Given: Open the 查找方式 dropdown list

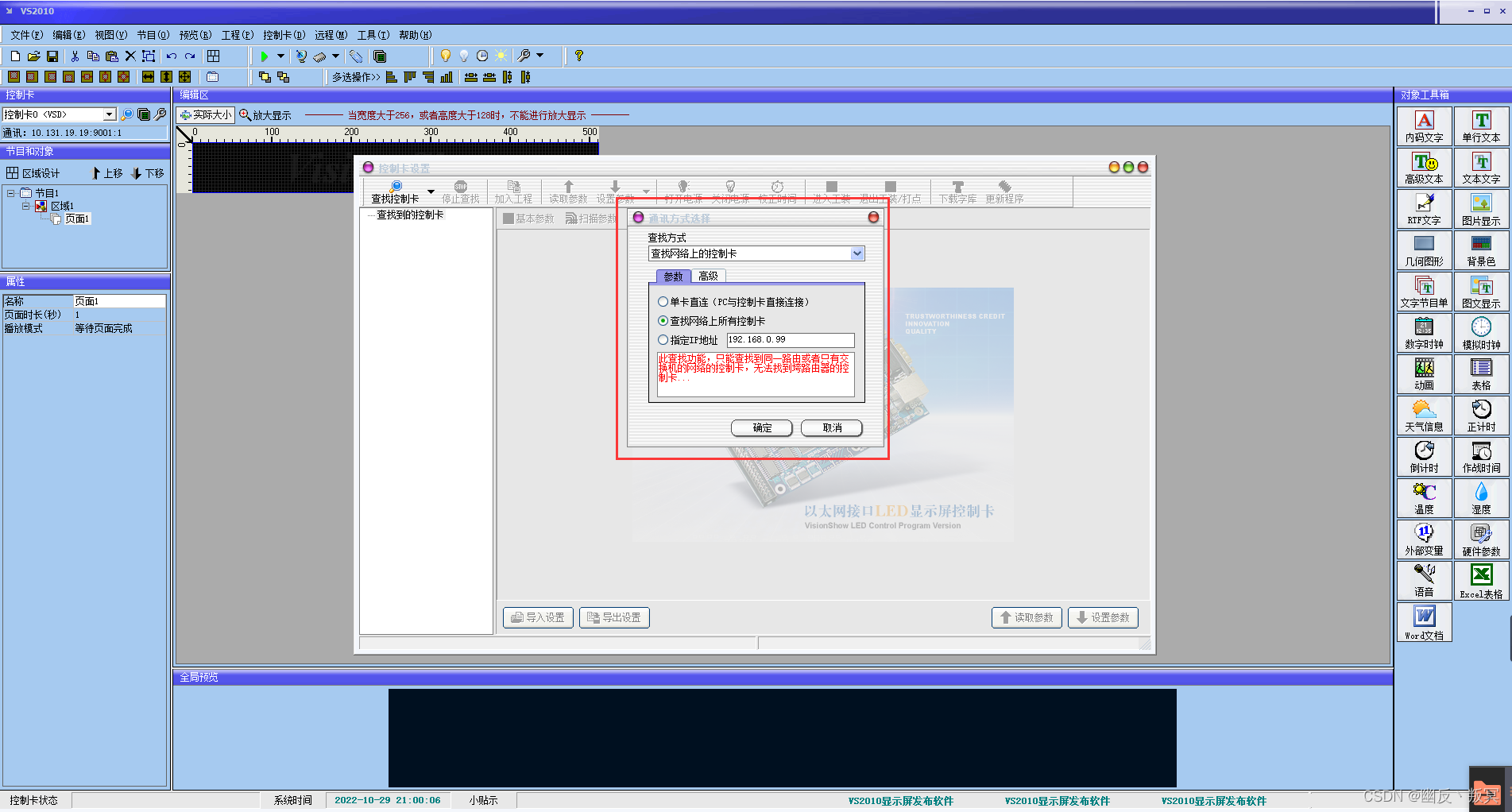Looking at the screenshot, I should click(x=857, y=253).
